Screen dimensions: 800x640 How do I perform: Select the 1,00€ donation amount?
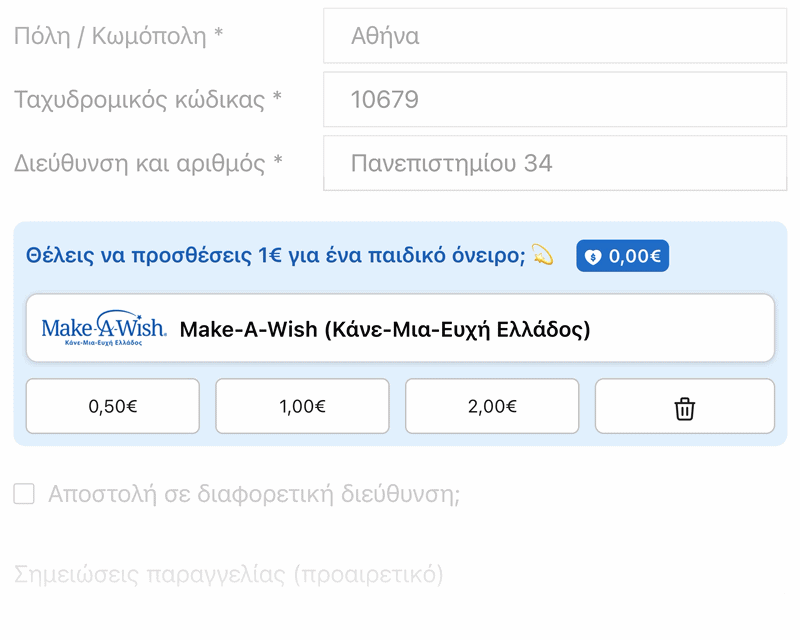click(301, 406)
